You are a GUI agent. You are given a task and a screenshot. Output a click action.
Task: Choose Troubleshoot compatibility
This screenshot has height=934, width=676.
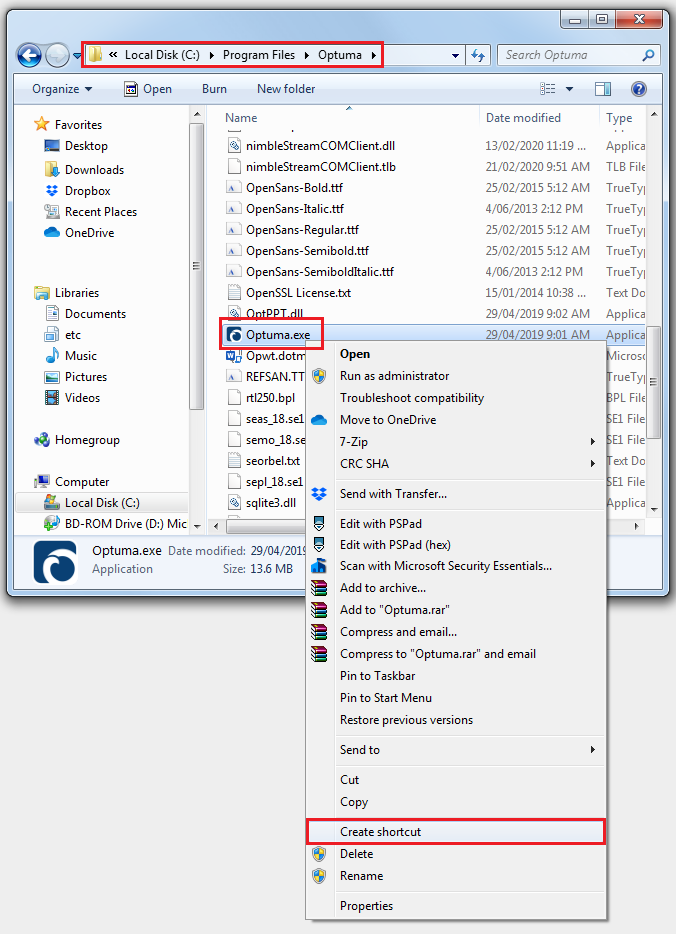[x=456, y=398]
